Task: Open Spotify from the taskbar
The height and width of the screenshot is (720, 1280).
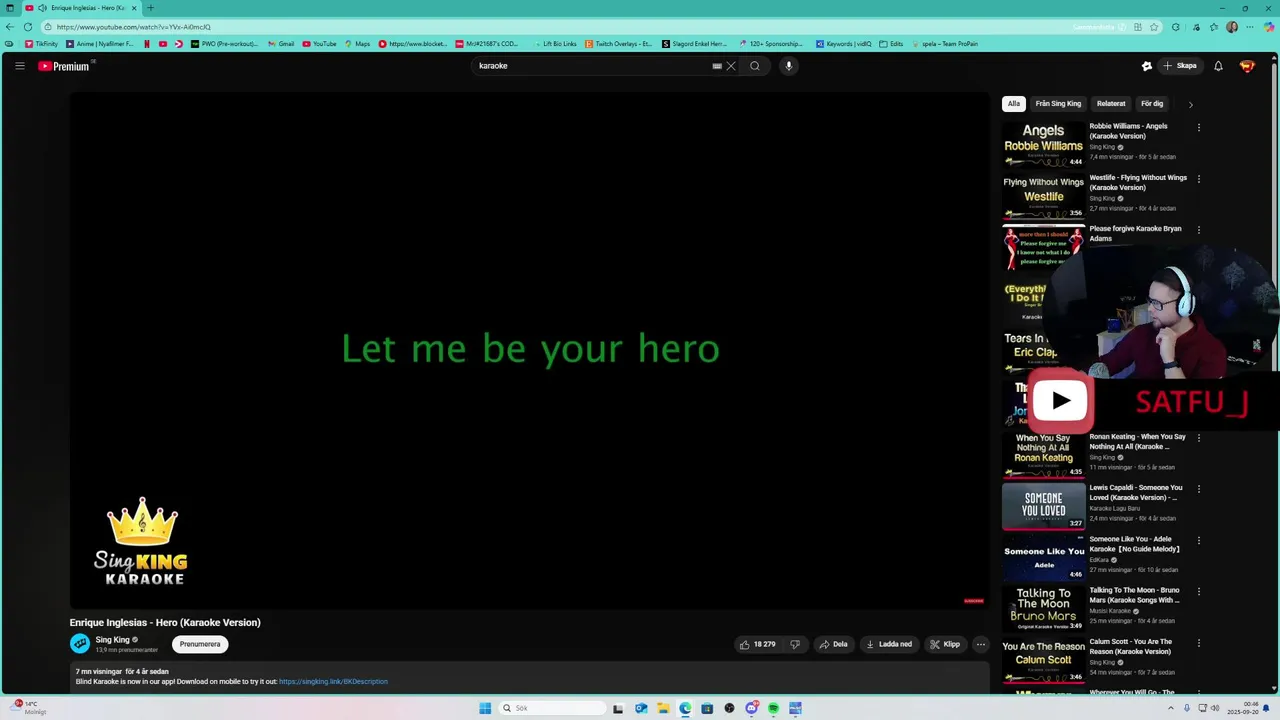Action: click(773, 708)
